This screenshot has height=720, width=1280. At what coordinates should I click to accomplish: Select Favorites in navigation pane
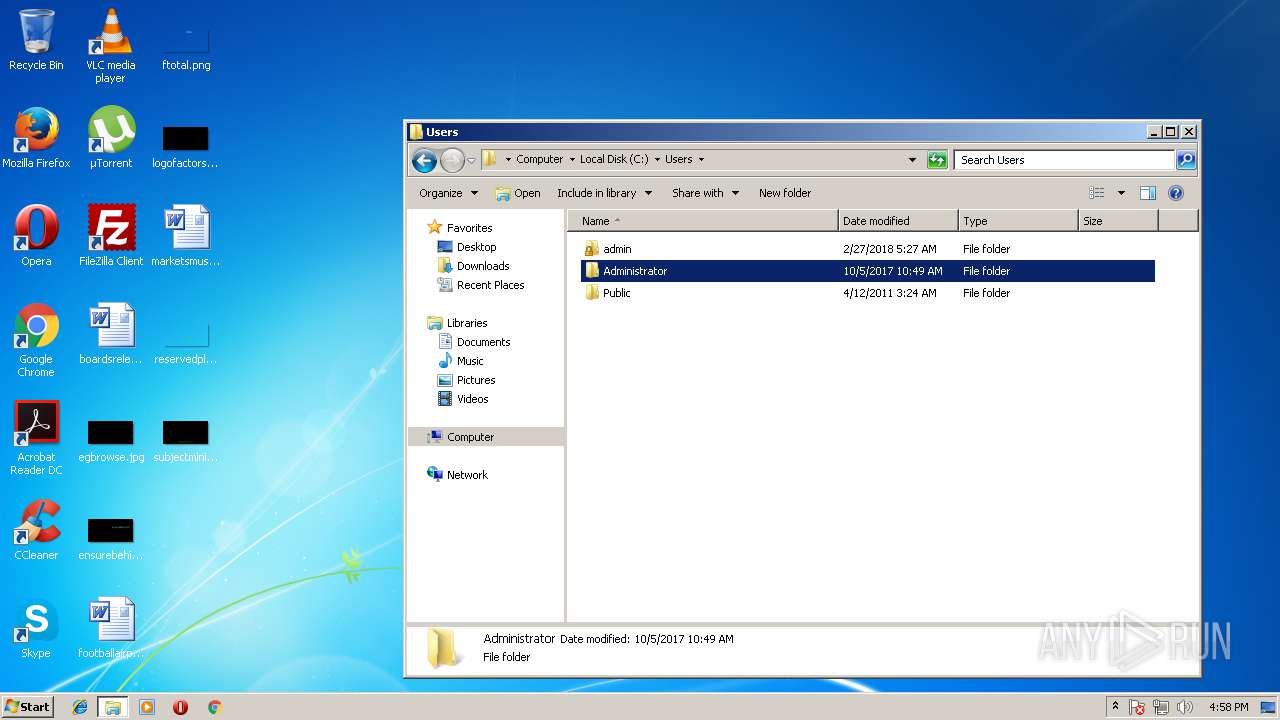[x=469, y=228]
